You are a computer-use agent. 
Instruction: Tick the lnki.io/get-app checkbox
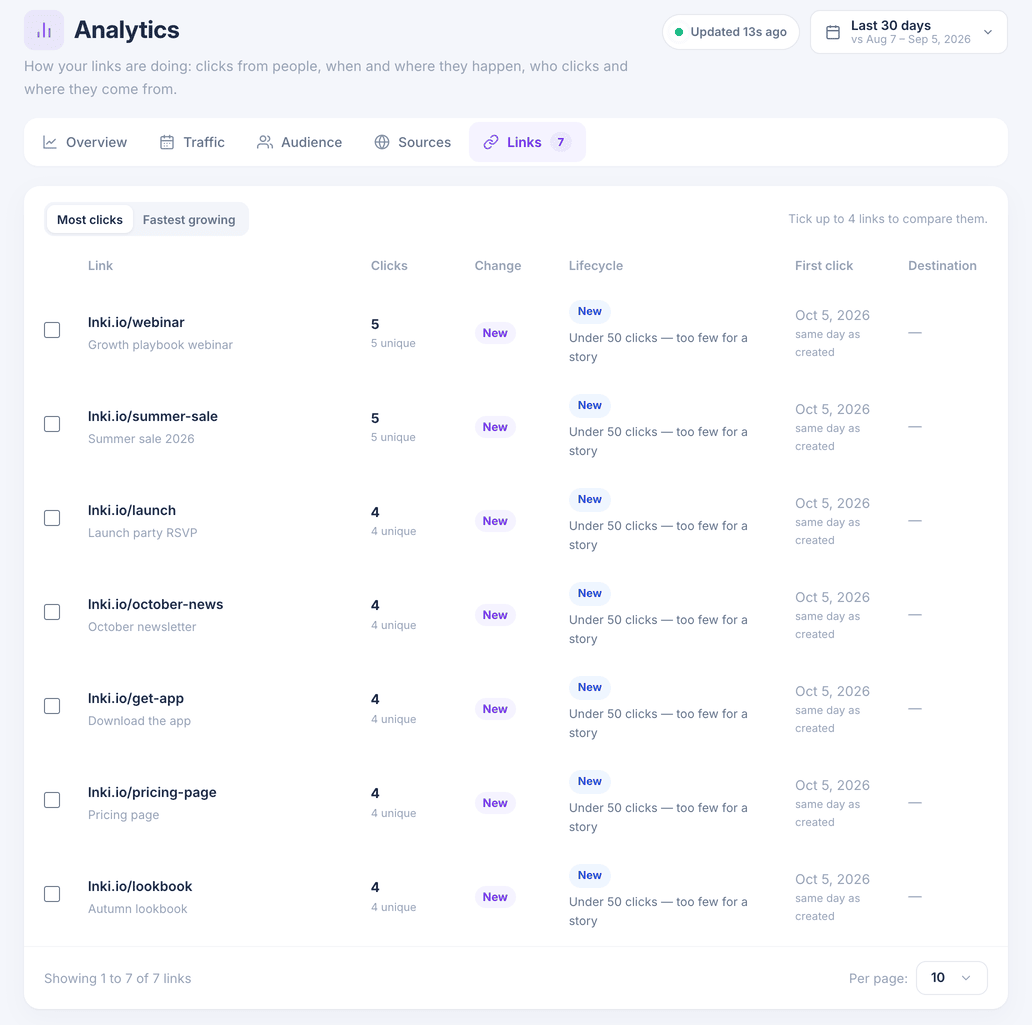point(52,706)
